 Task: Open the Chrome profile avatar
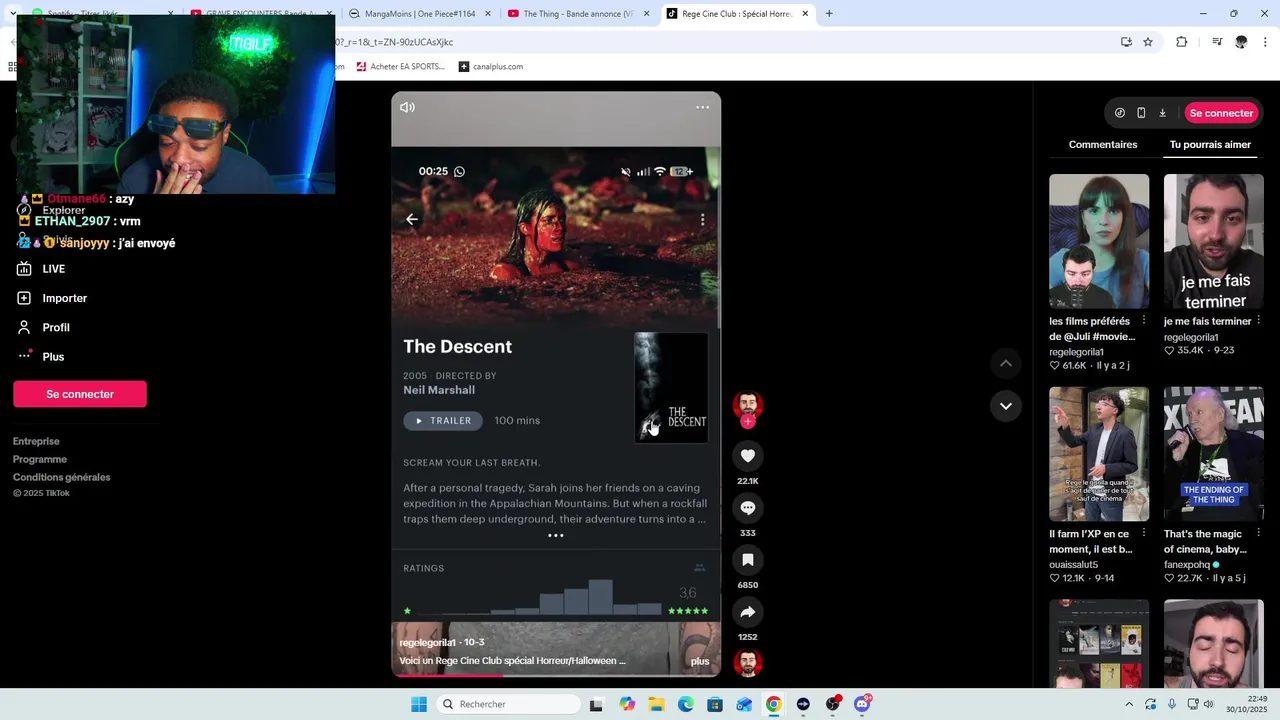pos(1241,42)
